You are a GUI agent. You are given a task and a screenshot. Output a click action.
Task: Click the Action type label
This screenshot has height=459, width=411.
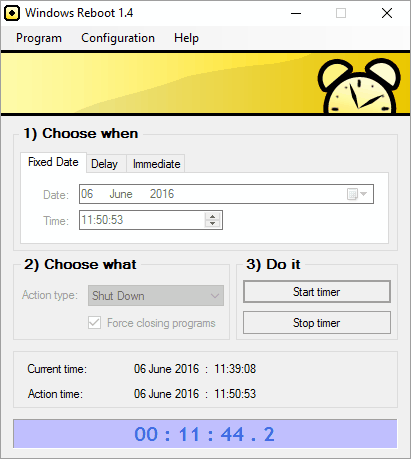pos(50,295)
